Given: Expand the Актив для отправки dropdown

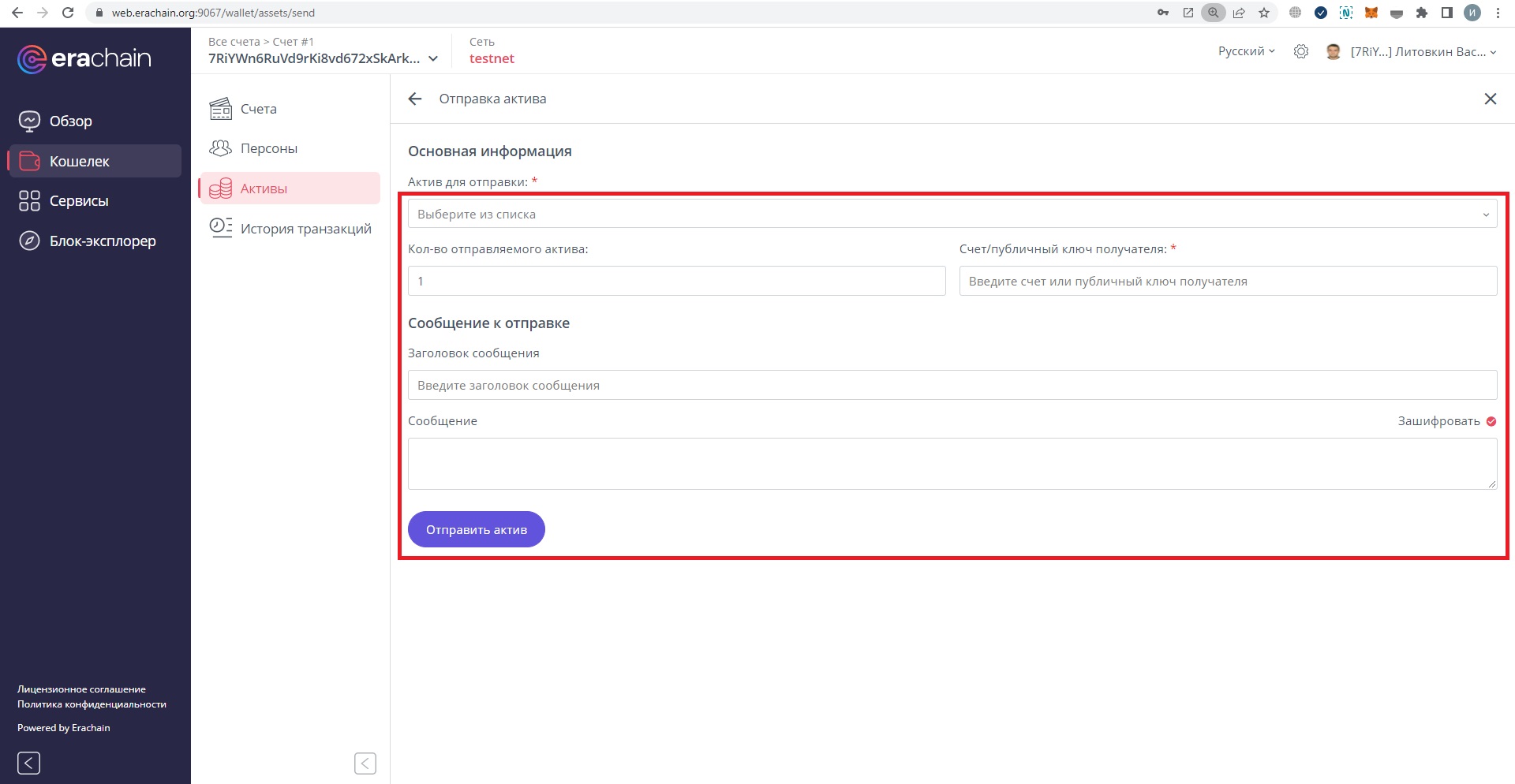Looking at the screenshot, I should point(952,214).
